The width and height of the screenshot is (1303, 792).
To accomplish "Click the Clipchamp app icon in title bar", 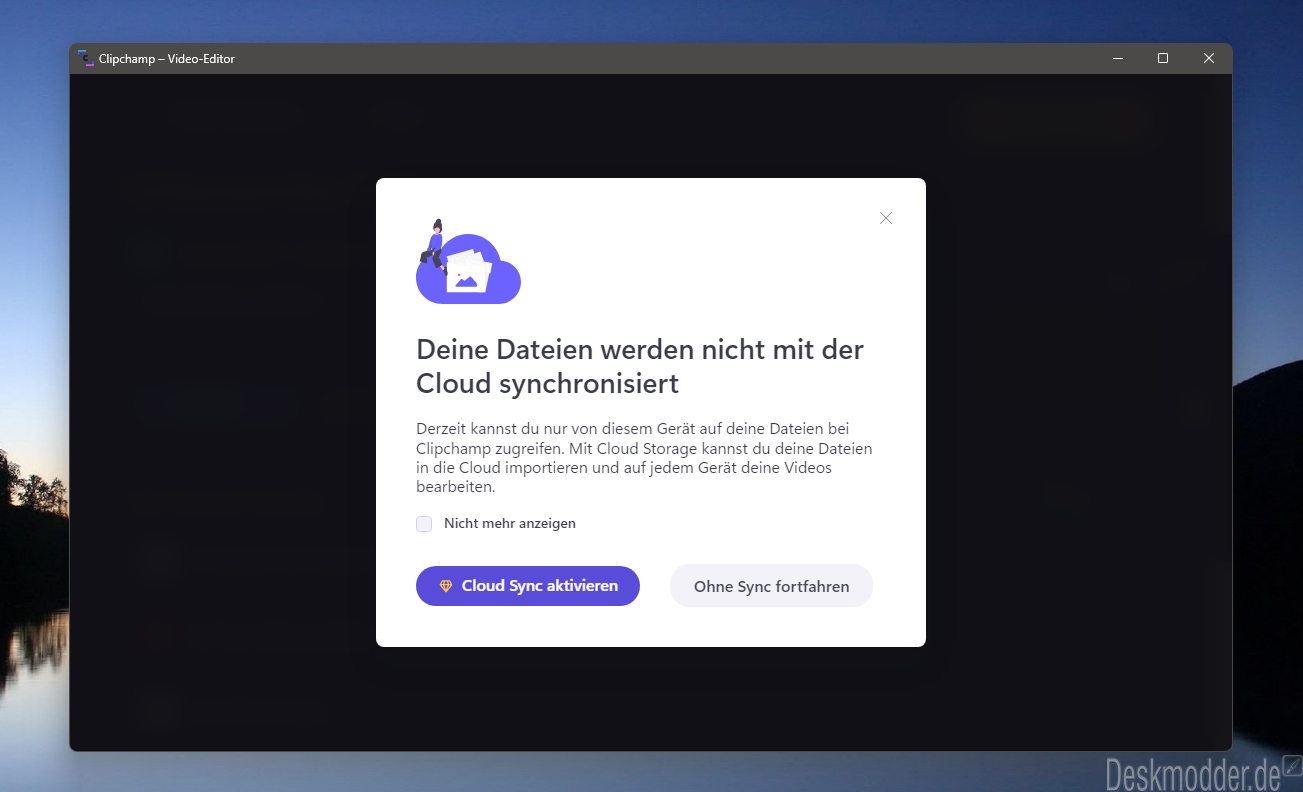I will point(85,58).
